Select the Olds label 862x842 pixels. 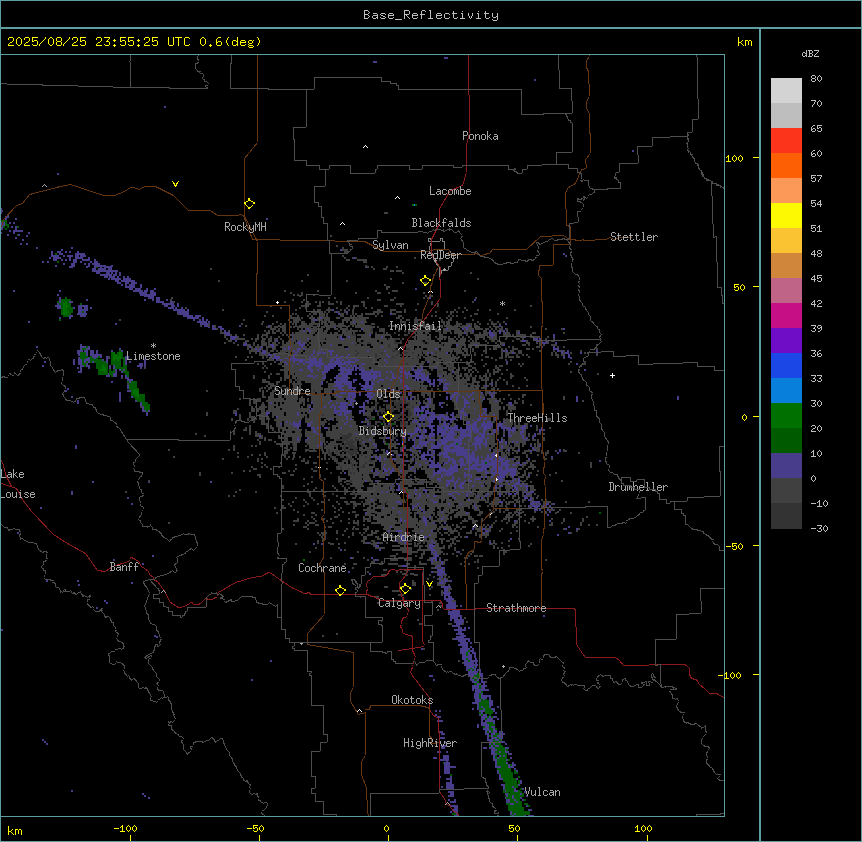[388, 394]
